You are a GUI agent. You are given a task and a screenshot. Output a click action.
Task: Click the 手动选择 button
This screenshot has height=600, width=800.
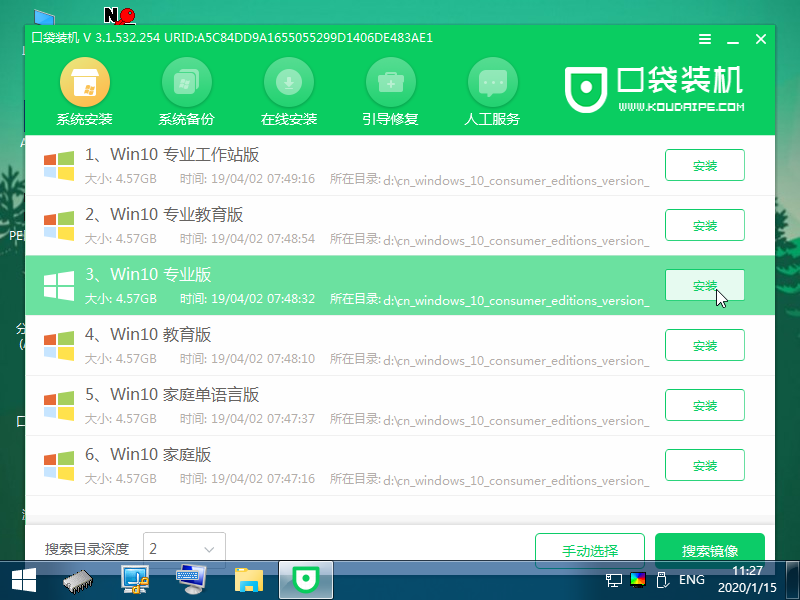coord(590,548)
